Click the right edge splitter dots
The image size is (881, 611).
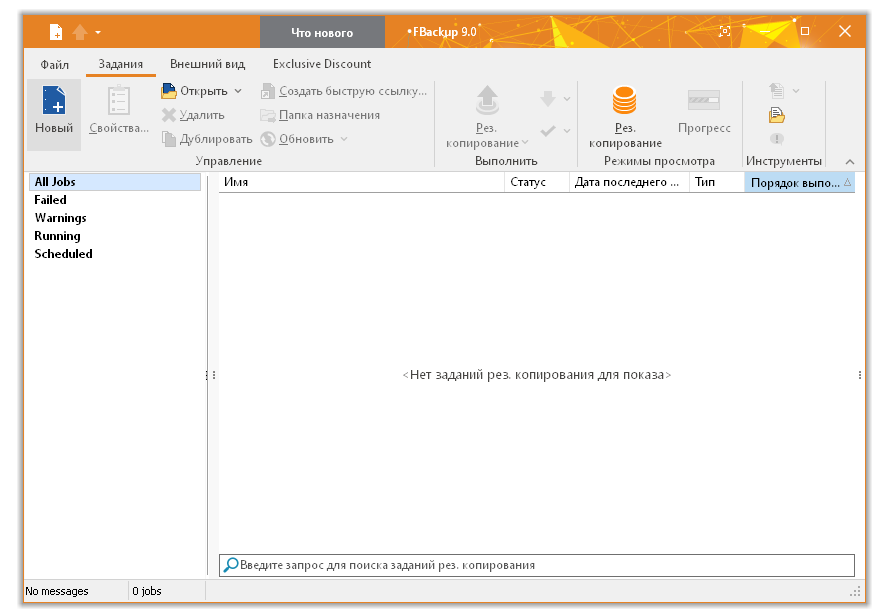click(860, 375)
